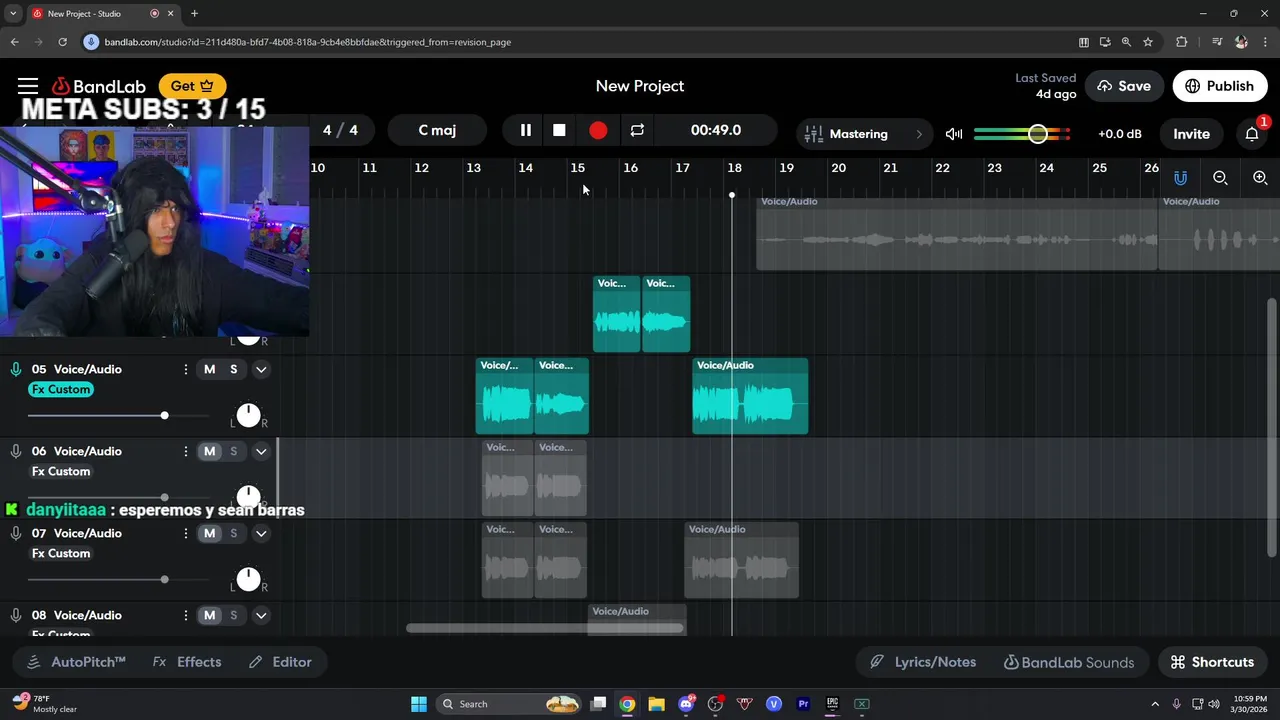This screenshot has height=720, width=1280.
Task: Open Windows Start menu
Action: click(419, 704)
